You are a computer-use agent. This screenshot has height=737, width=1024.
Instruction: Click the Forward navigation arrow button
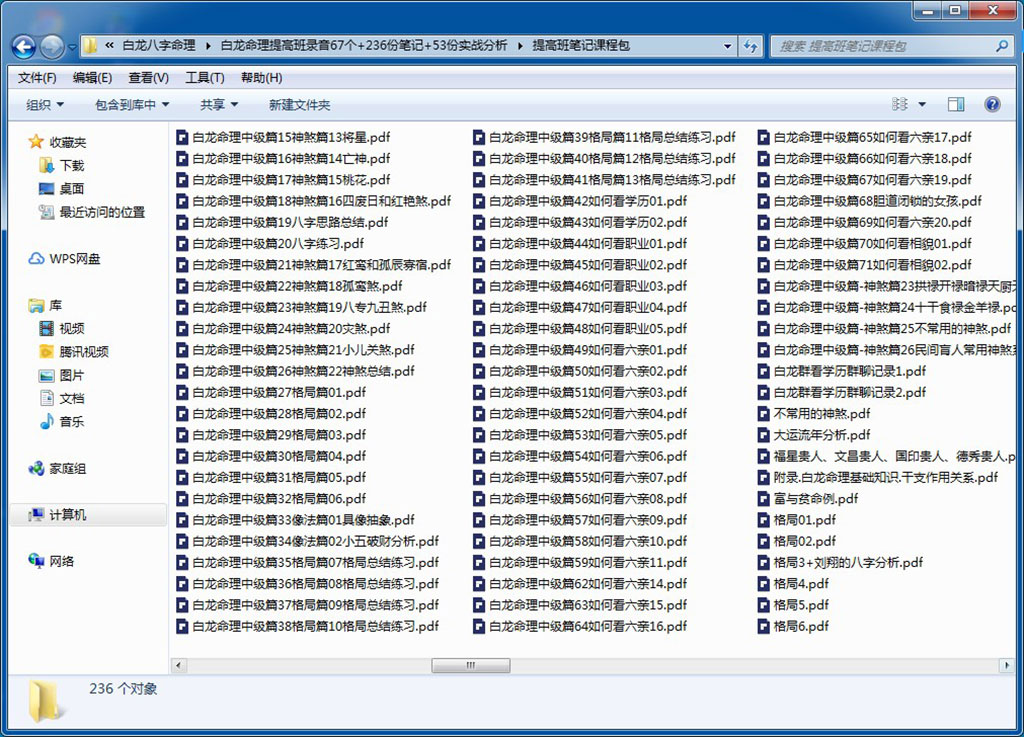tap(53, 46)
